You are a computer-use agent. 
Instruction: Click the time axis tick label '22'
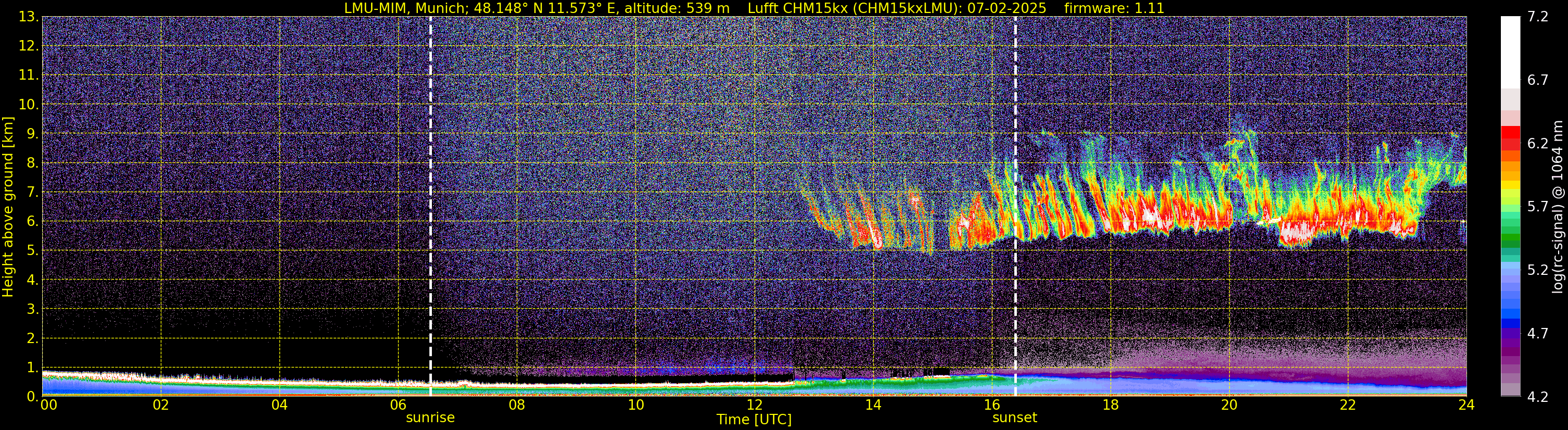click(1348, 405)
